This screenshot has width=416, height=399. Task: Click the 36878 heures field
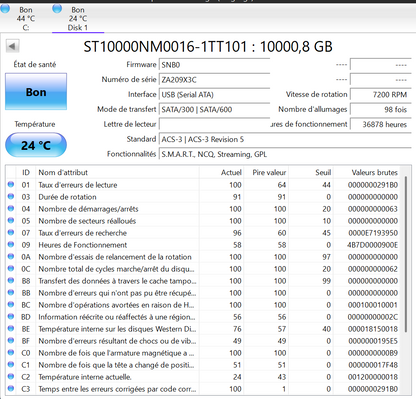(381, 124)
